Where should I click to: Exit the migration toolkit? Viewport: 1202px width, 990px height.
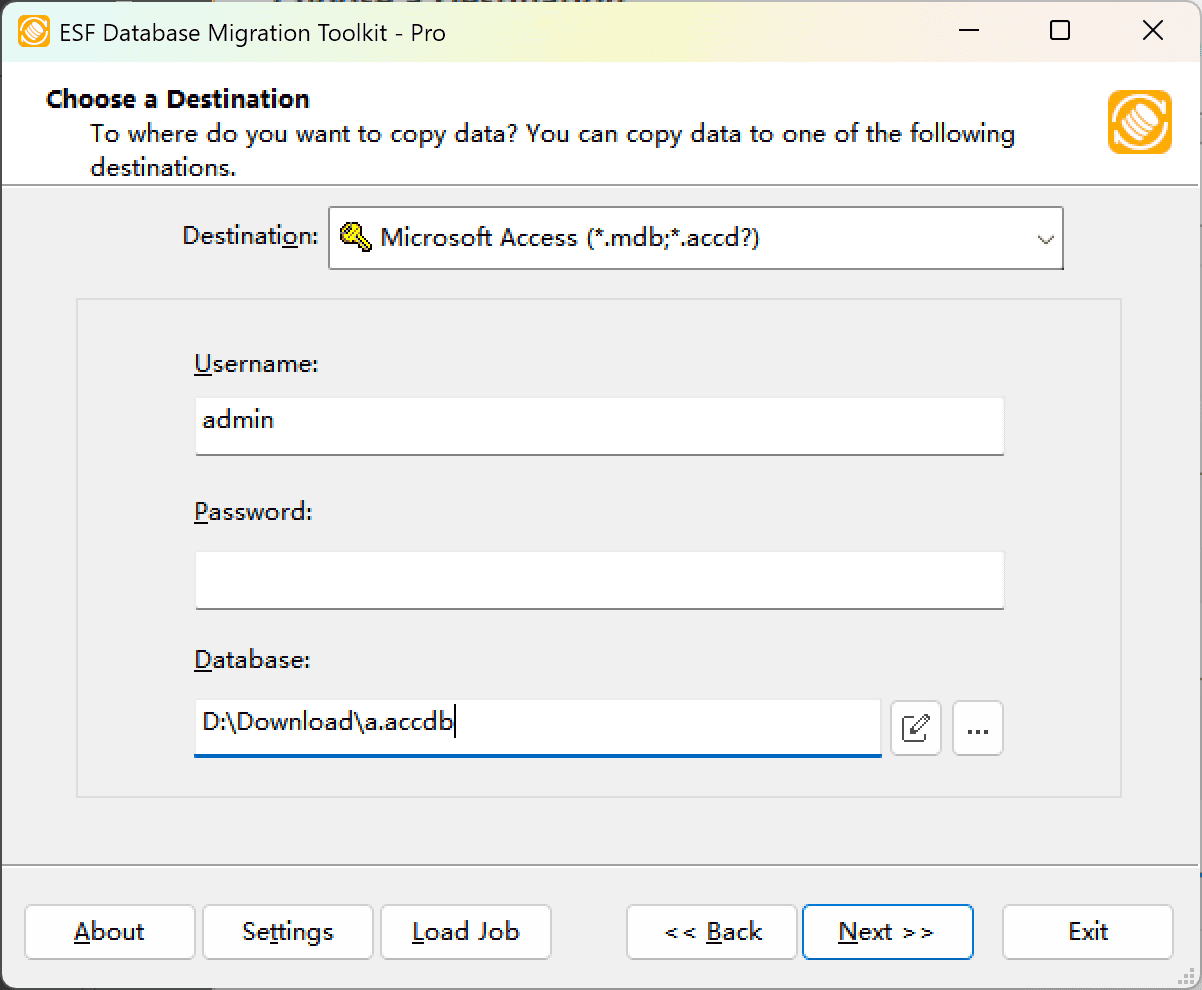click(x=1087, y=931)
